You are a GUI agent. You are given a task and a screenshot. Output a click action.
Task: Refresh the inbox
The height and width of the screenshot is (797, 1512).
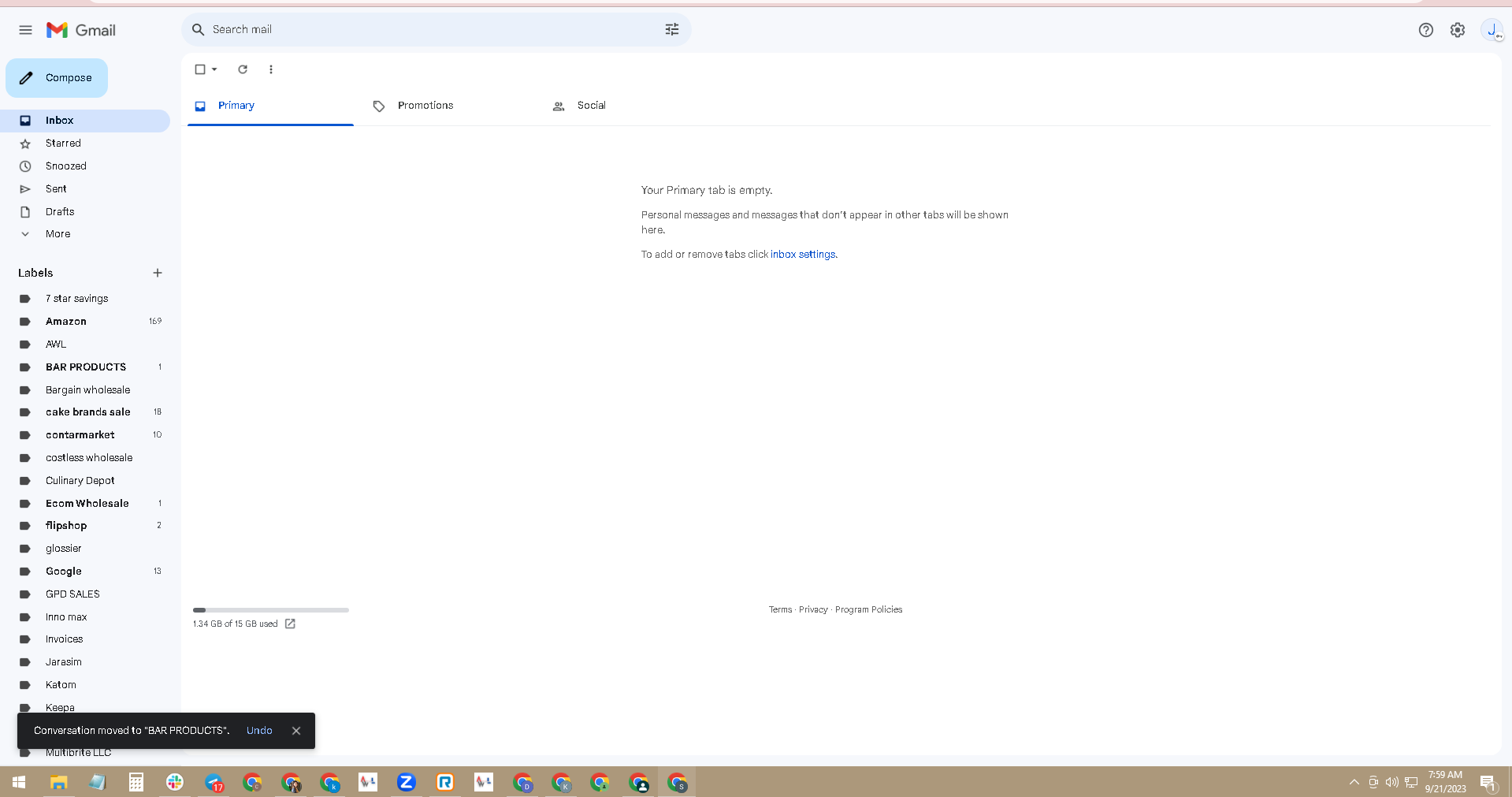click(243, 69)
